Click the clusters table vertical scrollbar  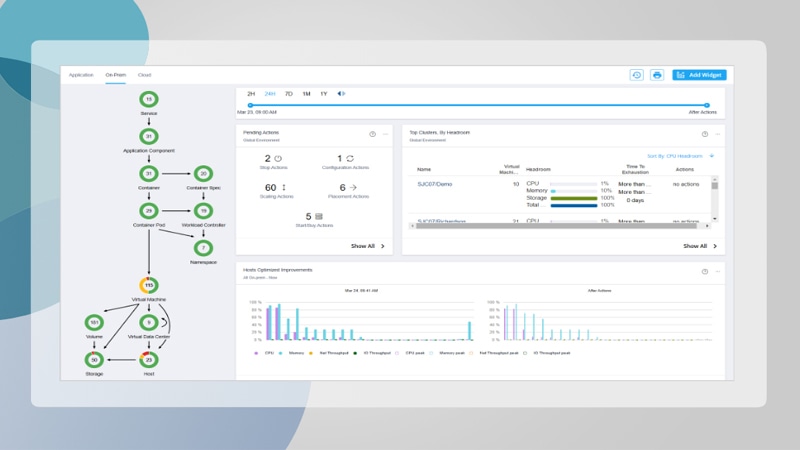point(715,186)
